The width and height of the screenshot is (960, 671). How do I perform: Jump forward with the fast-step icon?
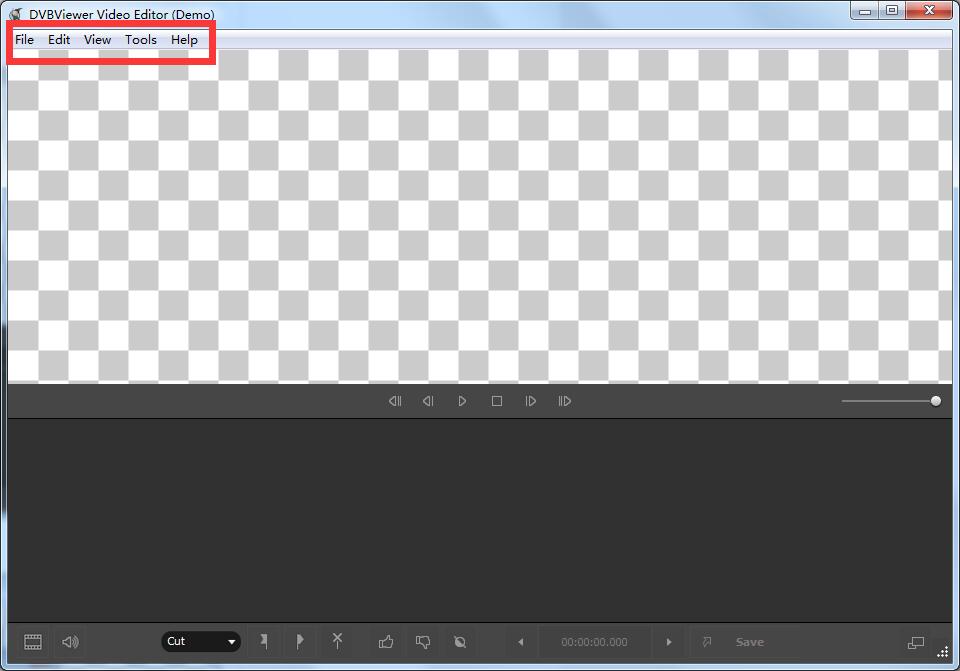click(564, 401)
